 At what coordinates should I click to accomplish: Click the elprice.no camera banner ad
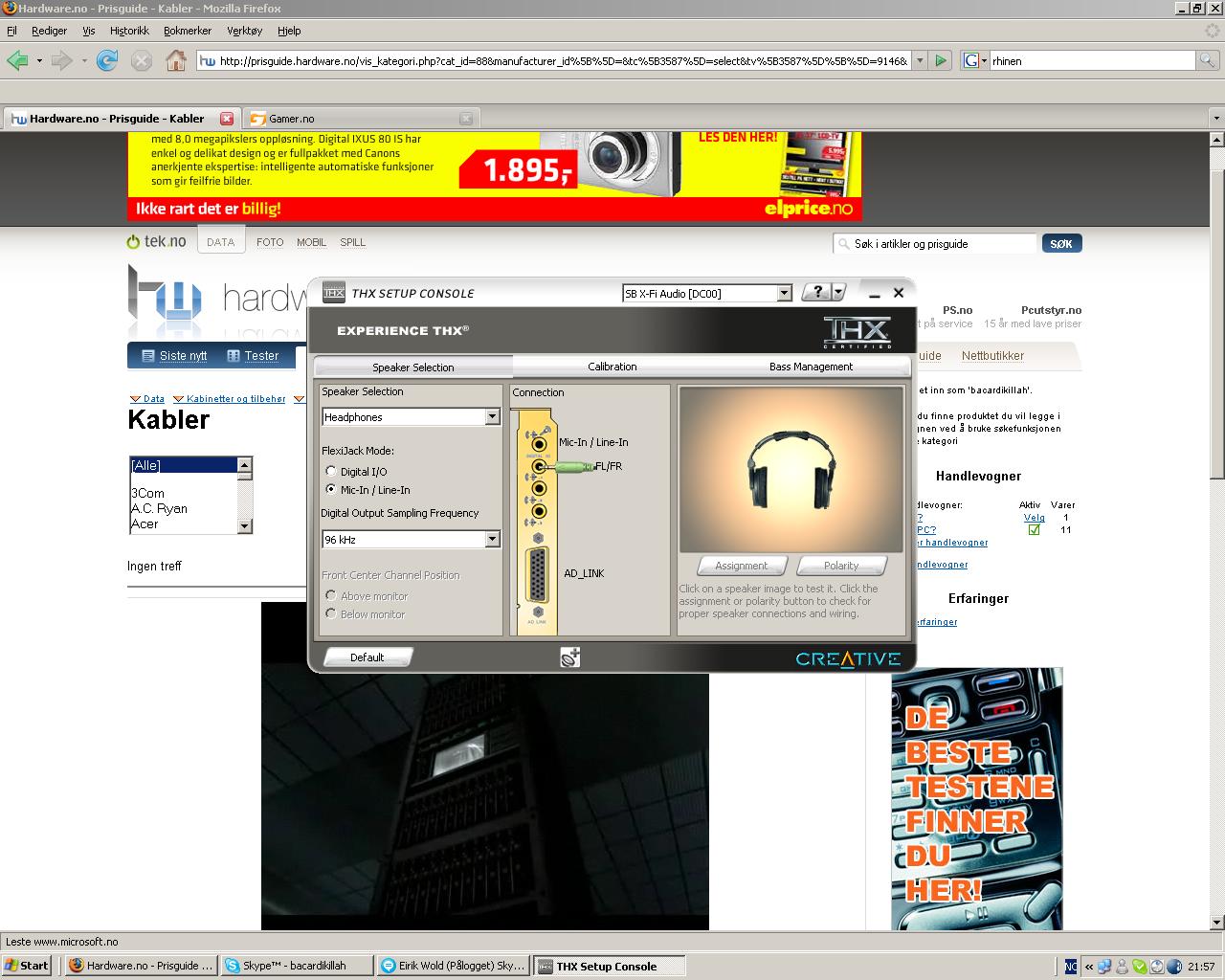click(495, 177)
